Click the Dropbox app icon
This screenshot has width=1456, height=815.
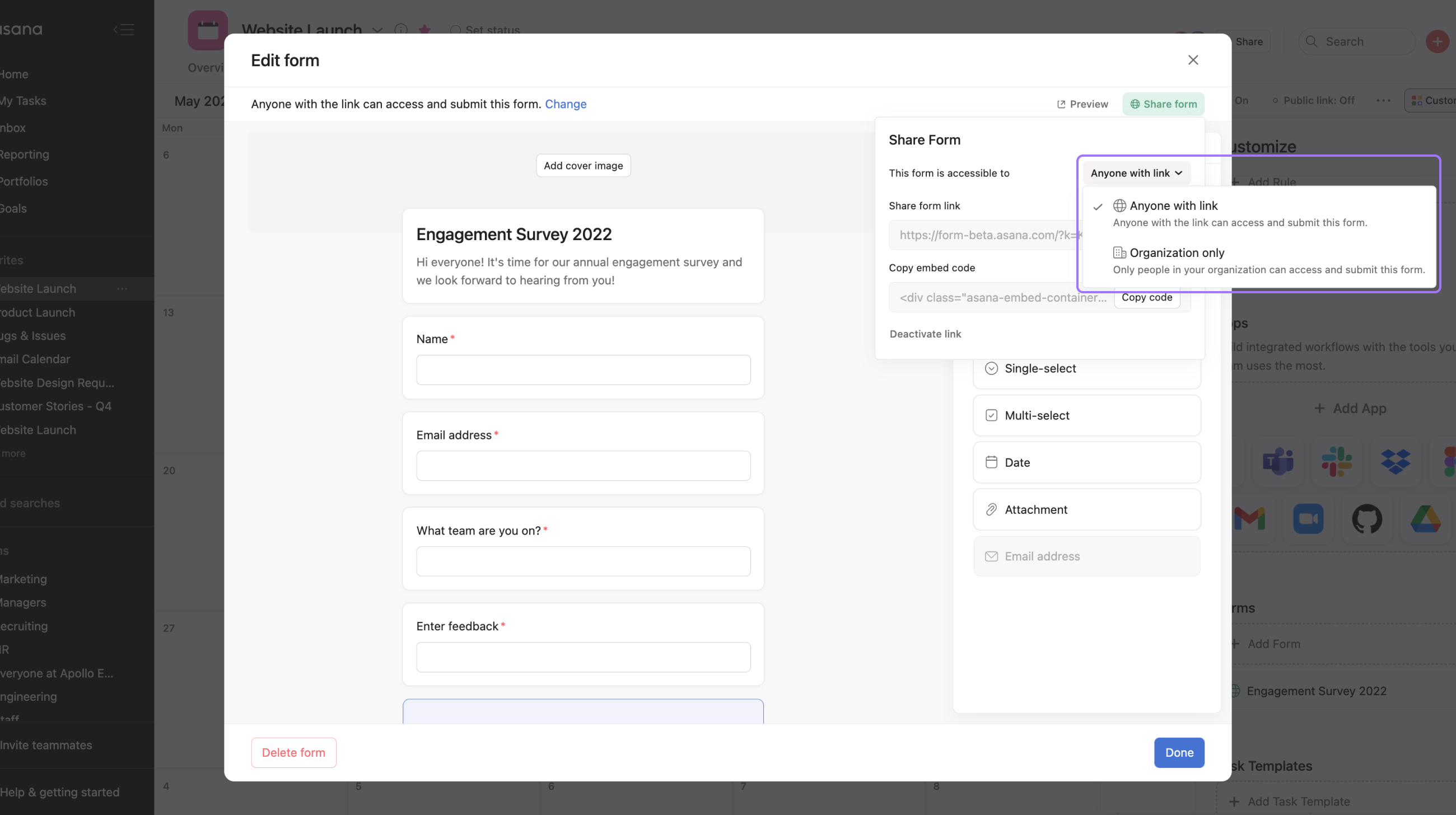tap(1396, 461)
